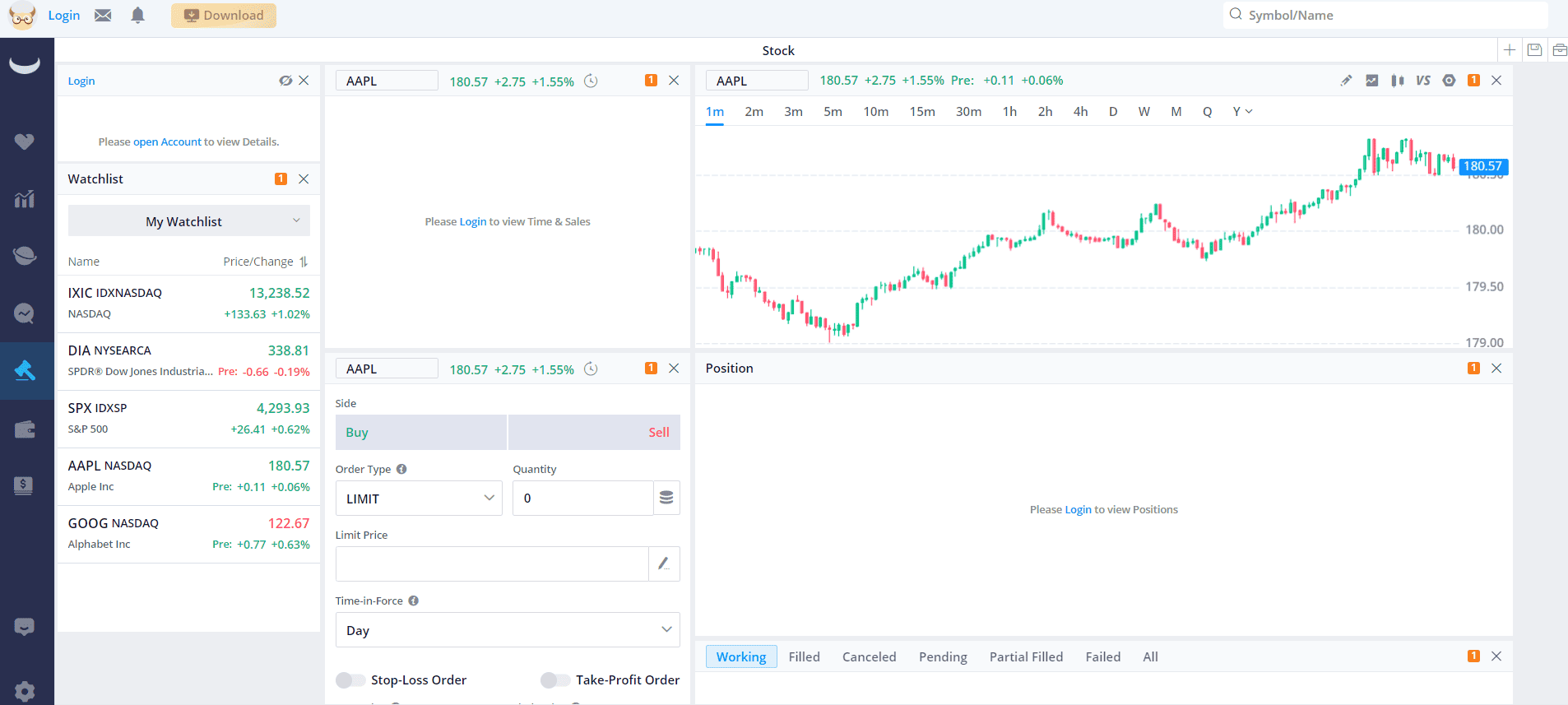Open the chat bubble sidebar icon
Screen dimensions: 1568x705
25,313
